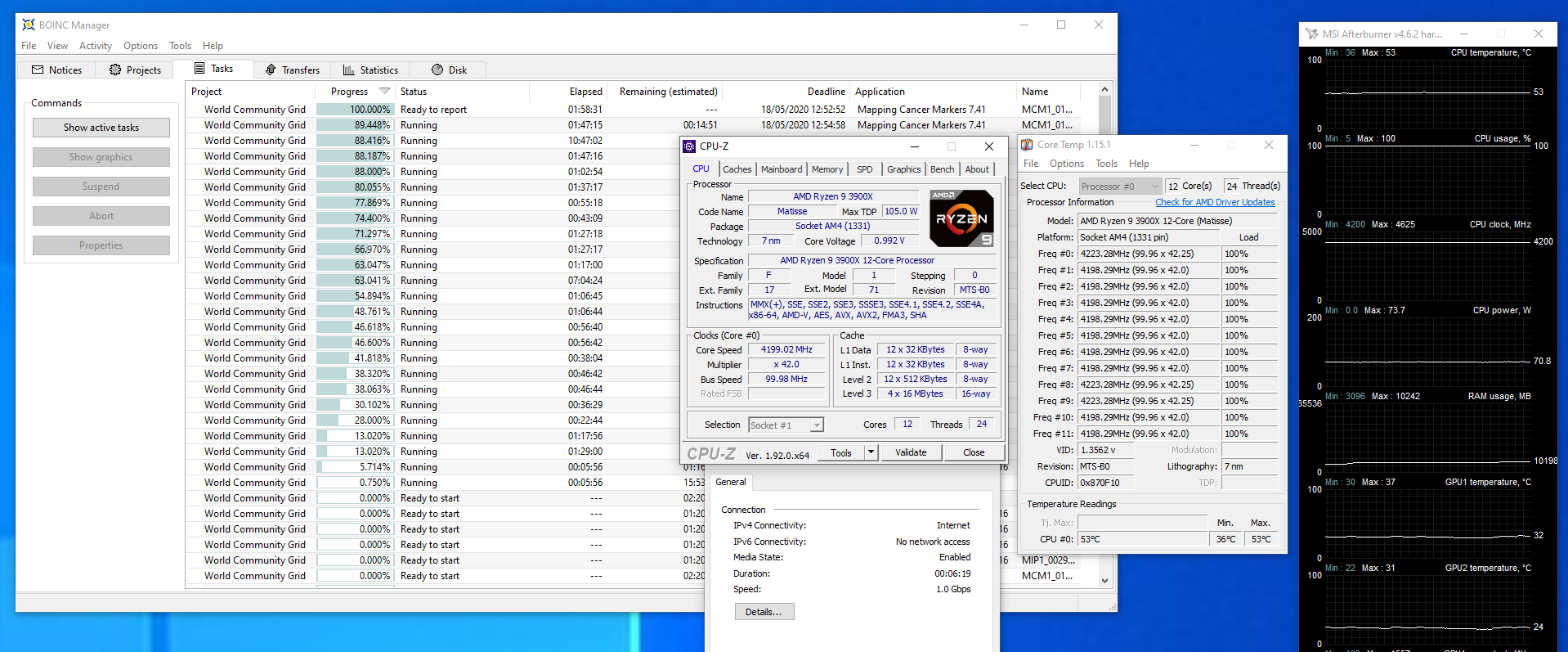Viewport: 1568px width, 652px height.
Task: Click the CPU temperature graph in Afterburner
Action: [x=1427, y=93]
